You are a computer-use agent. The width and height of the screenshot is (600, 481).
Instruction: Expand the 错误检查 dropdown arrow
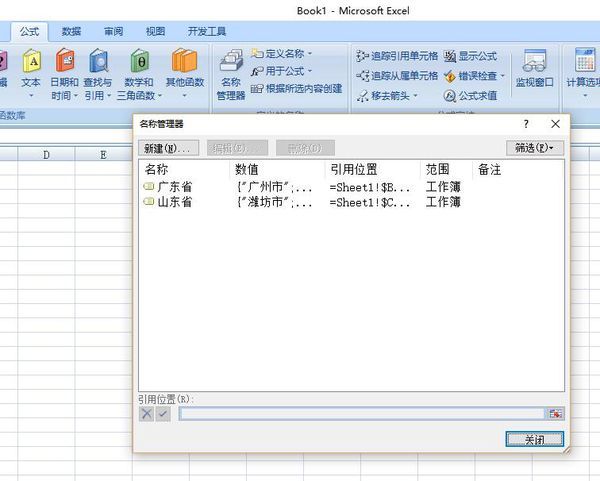pos(502,76)
